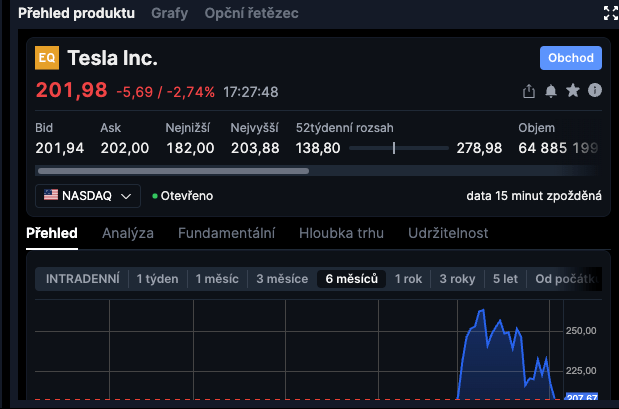Set the chart to 1 rok
Screen dimensions: 619x409
tap(409, 279)
